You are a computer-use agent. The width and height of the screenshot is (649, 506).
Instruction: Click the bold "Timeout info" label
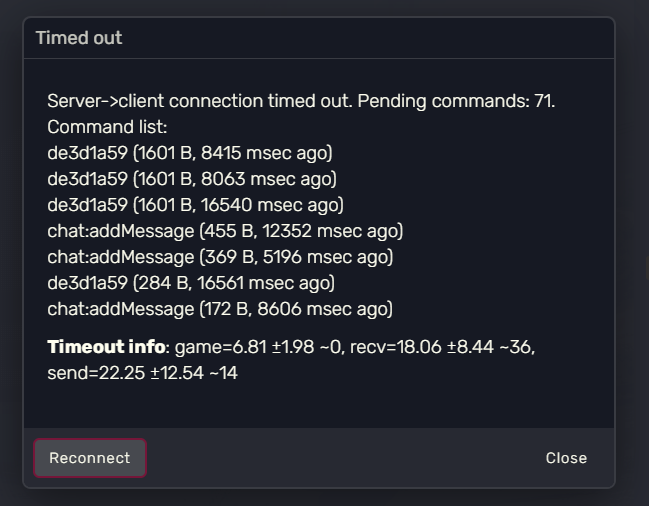pyautogui.click(x=106, y=347)
